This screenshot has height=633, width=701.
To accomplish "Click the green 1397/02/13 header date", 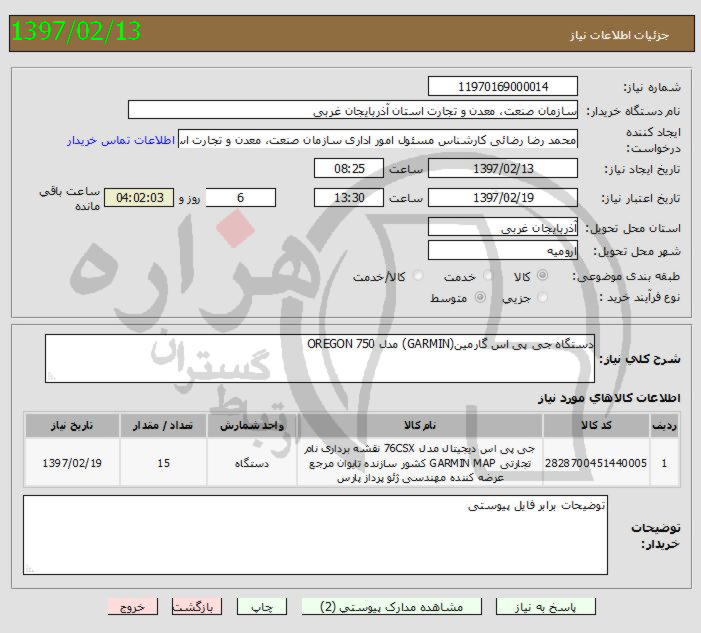I will click(x=76, y=31).
